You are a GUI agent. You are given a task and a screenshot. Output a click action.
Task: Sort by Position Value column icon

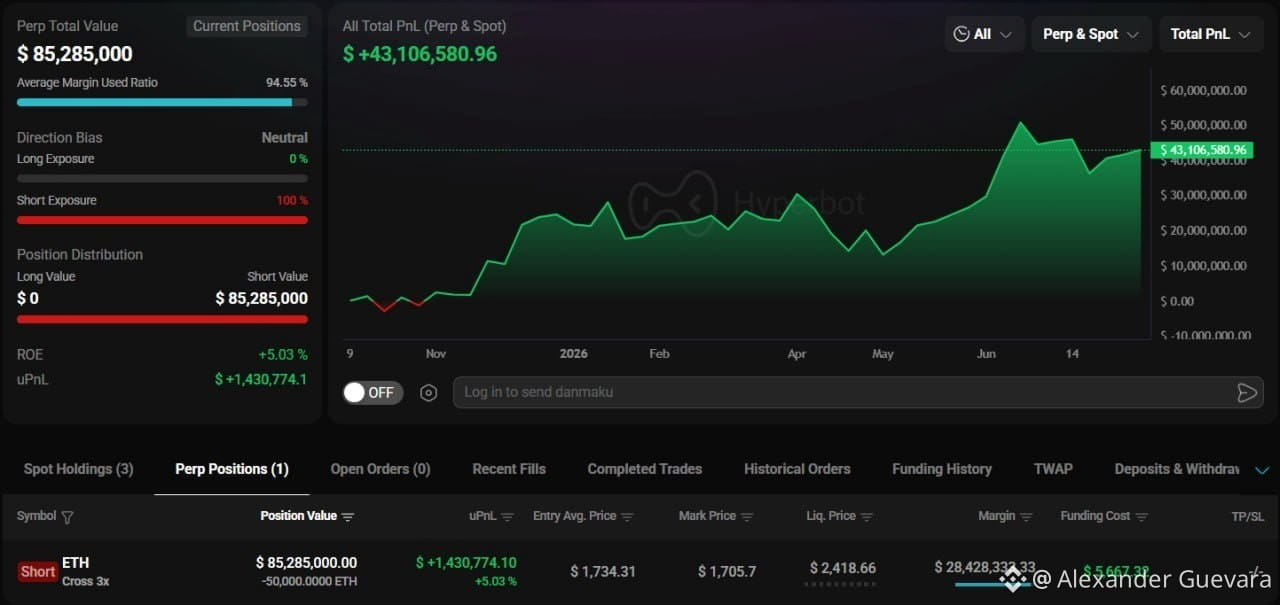[x=348, y=517]
